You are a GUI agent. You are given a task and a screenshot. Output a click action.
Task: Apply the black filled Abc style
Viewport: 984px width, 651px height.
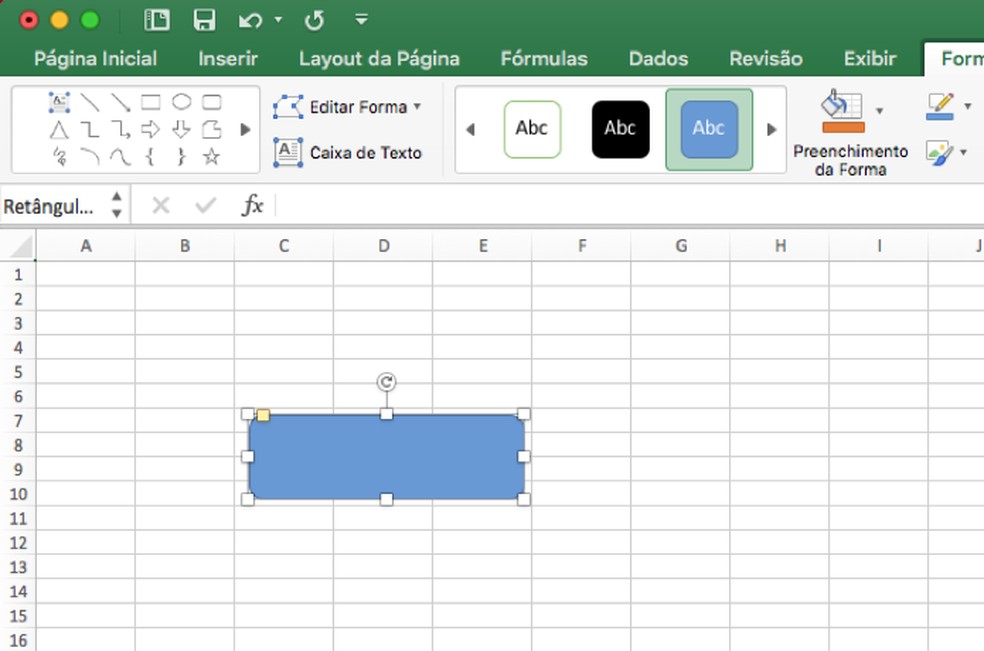click(x=620, y=129)
